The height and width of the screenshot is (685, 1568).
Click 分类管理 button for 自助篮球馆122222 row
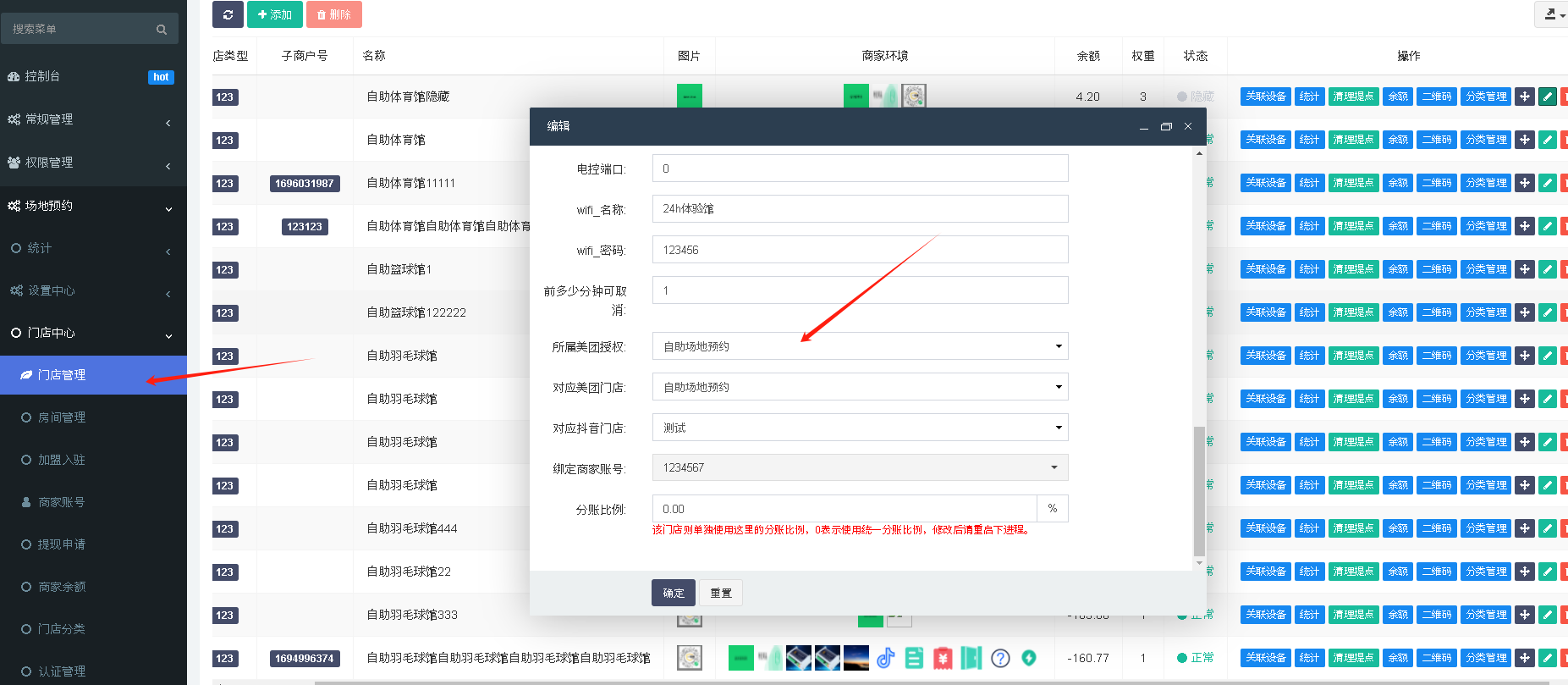point(1486,312)
